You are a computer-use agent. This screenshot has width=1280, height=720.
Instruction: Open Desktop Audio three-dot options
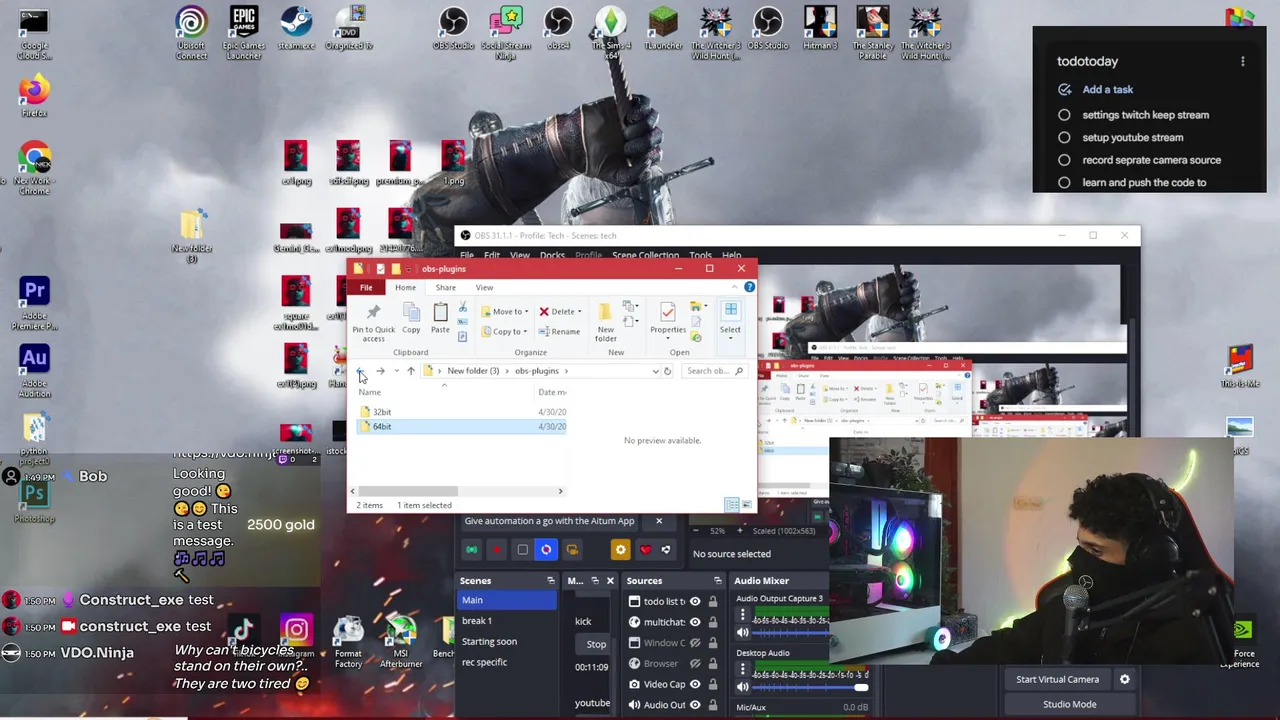coord(742,669)
